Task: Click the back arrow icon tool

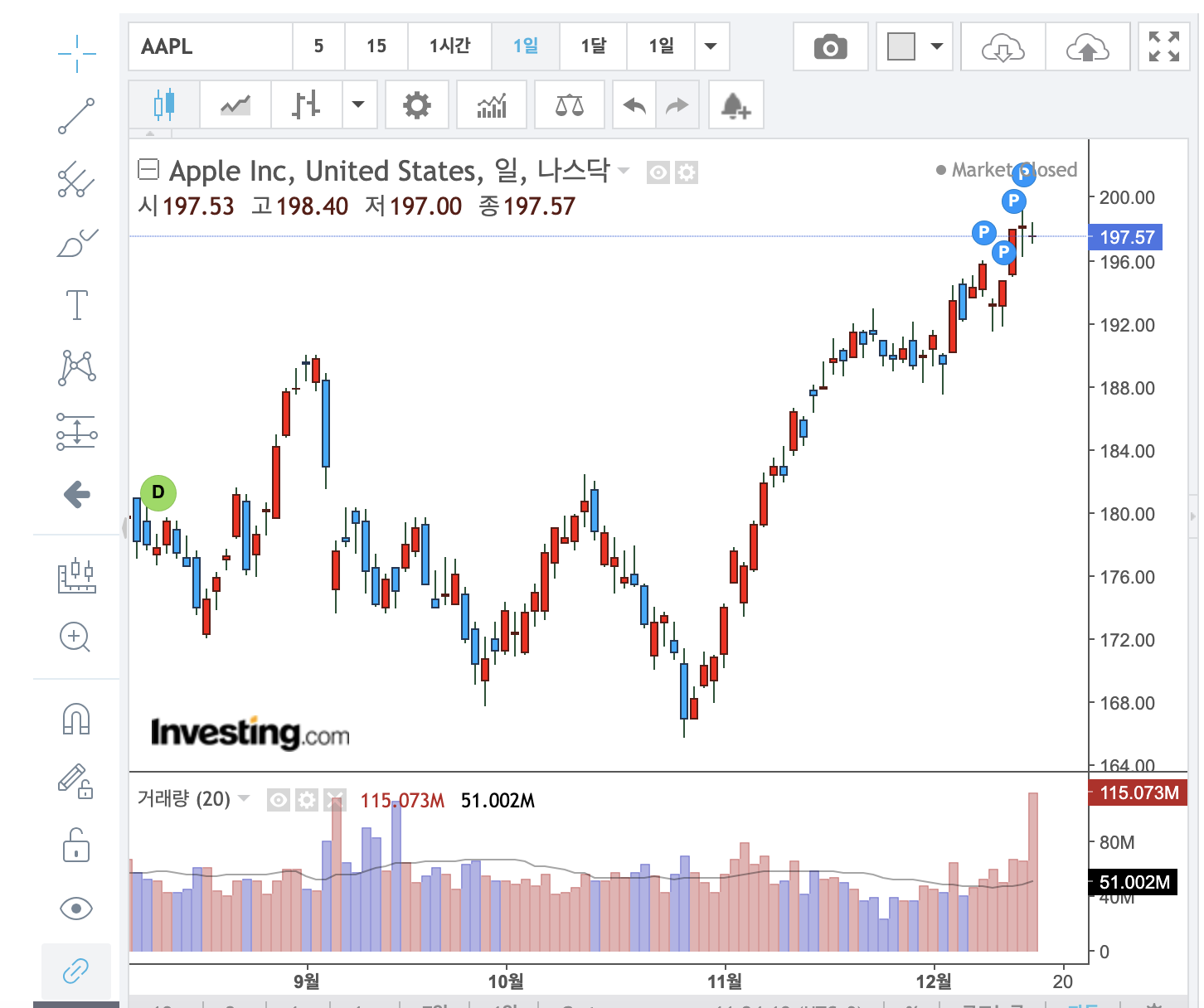Action: pos(76,495)
